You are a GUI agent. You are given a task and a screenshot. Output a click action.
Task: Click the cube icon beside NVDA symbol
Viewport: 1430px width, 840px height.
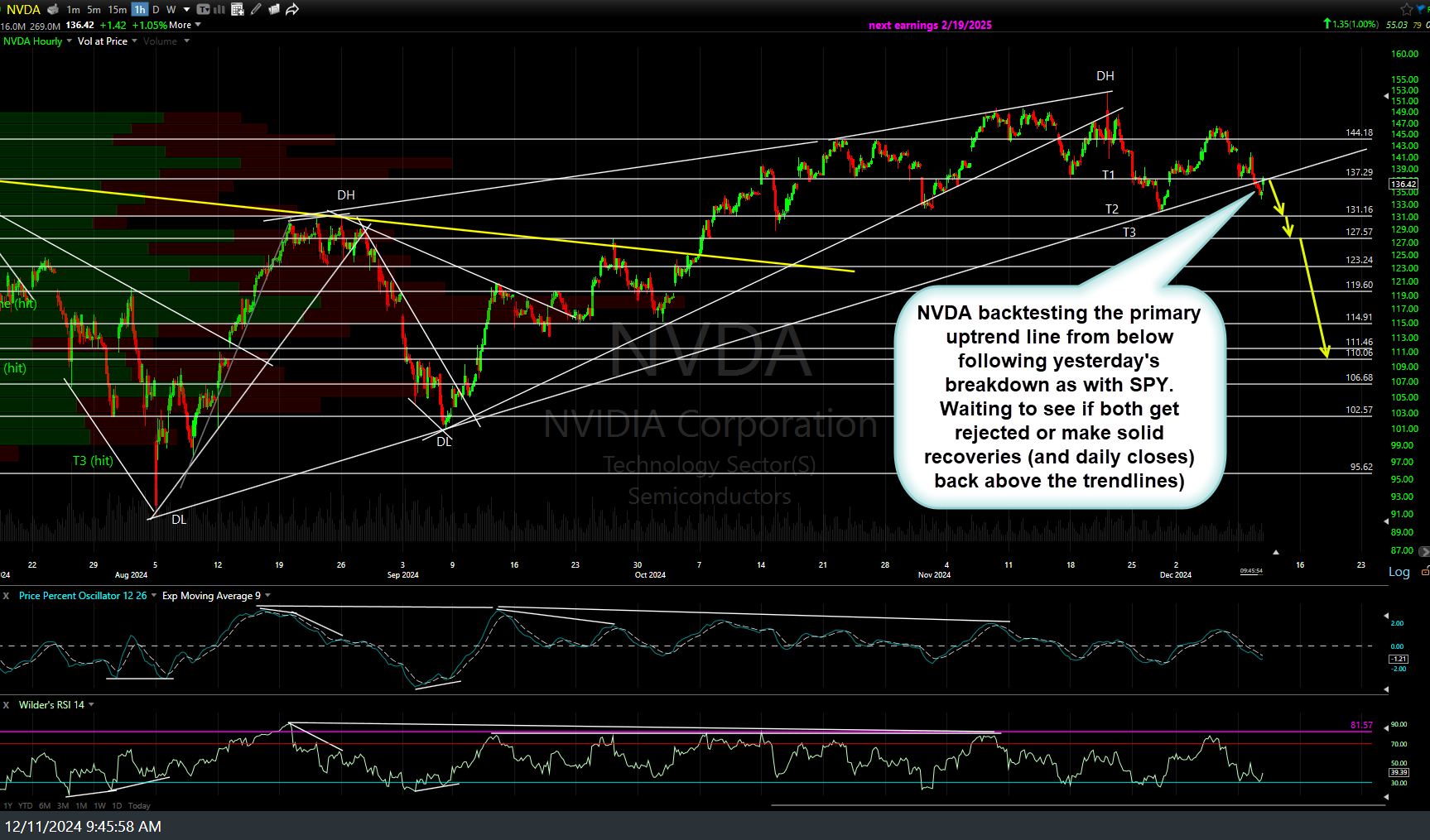click(52, 9)
